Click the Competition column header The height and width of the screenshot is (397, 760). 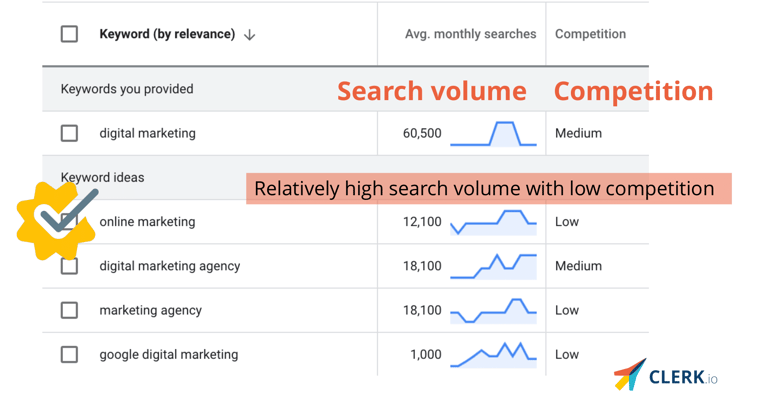coord(590,34)
